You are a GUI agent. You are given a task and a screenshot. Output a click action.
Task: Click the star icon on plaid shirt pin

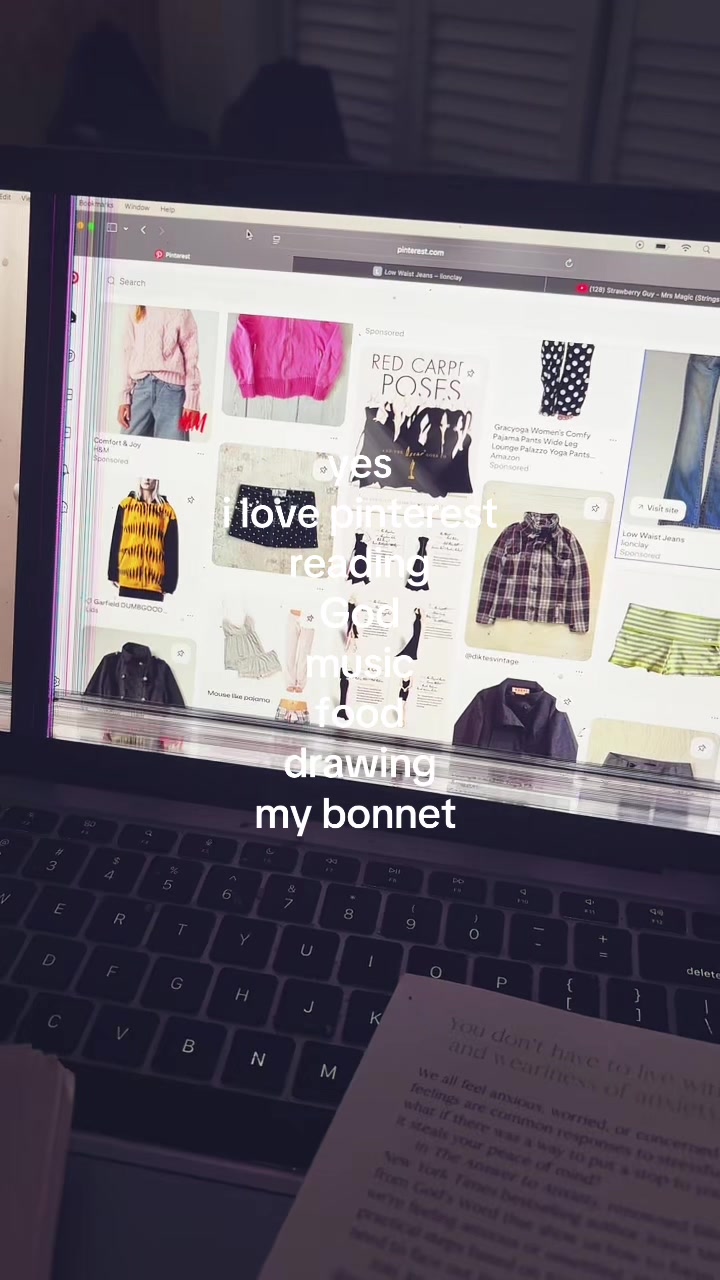pos(595,508)
